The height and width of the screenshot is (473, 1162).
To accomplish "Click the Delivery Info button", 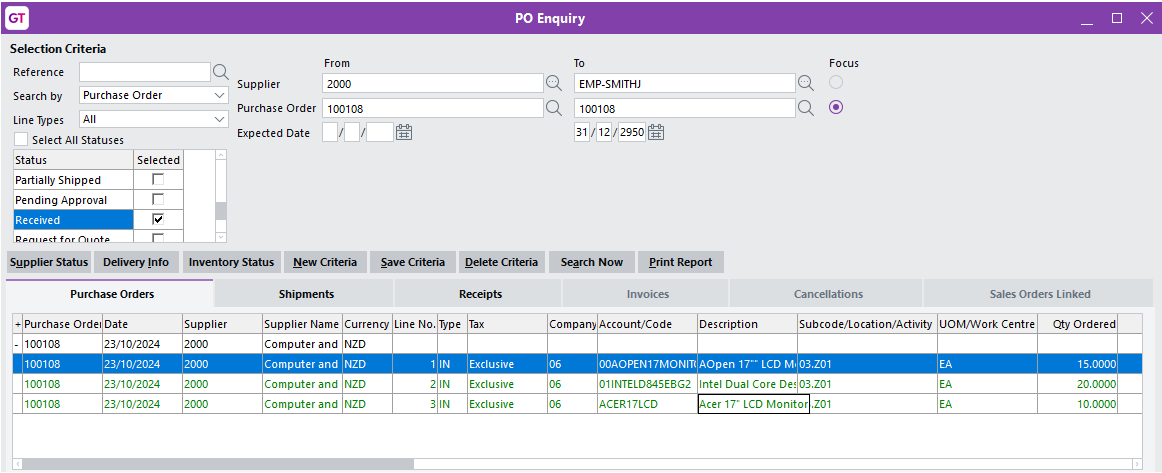I will click(x=136, y=262).
